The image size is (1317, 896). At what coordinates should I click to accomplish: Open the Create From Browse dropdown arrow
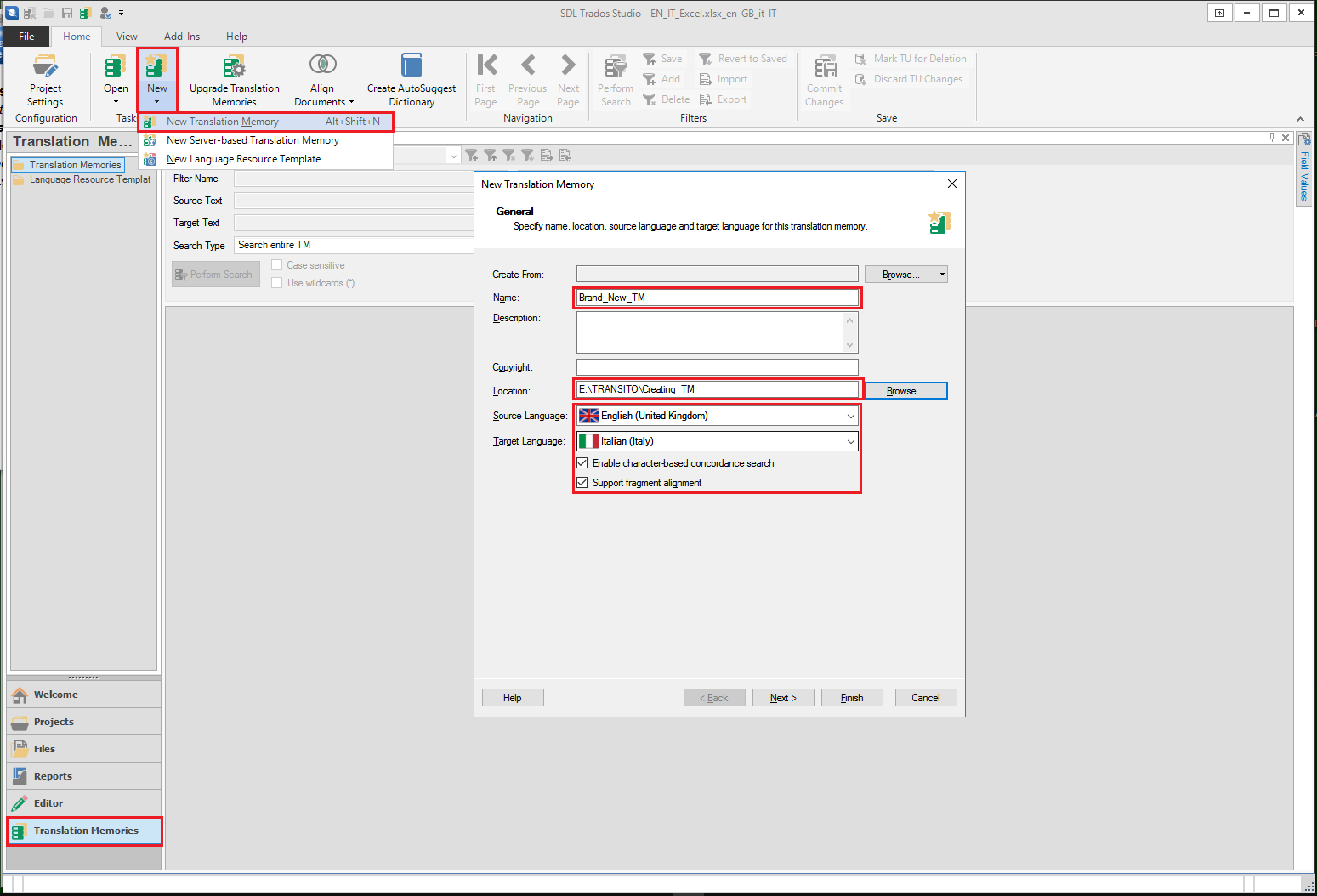(942, 275)
